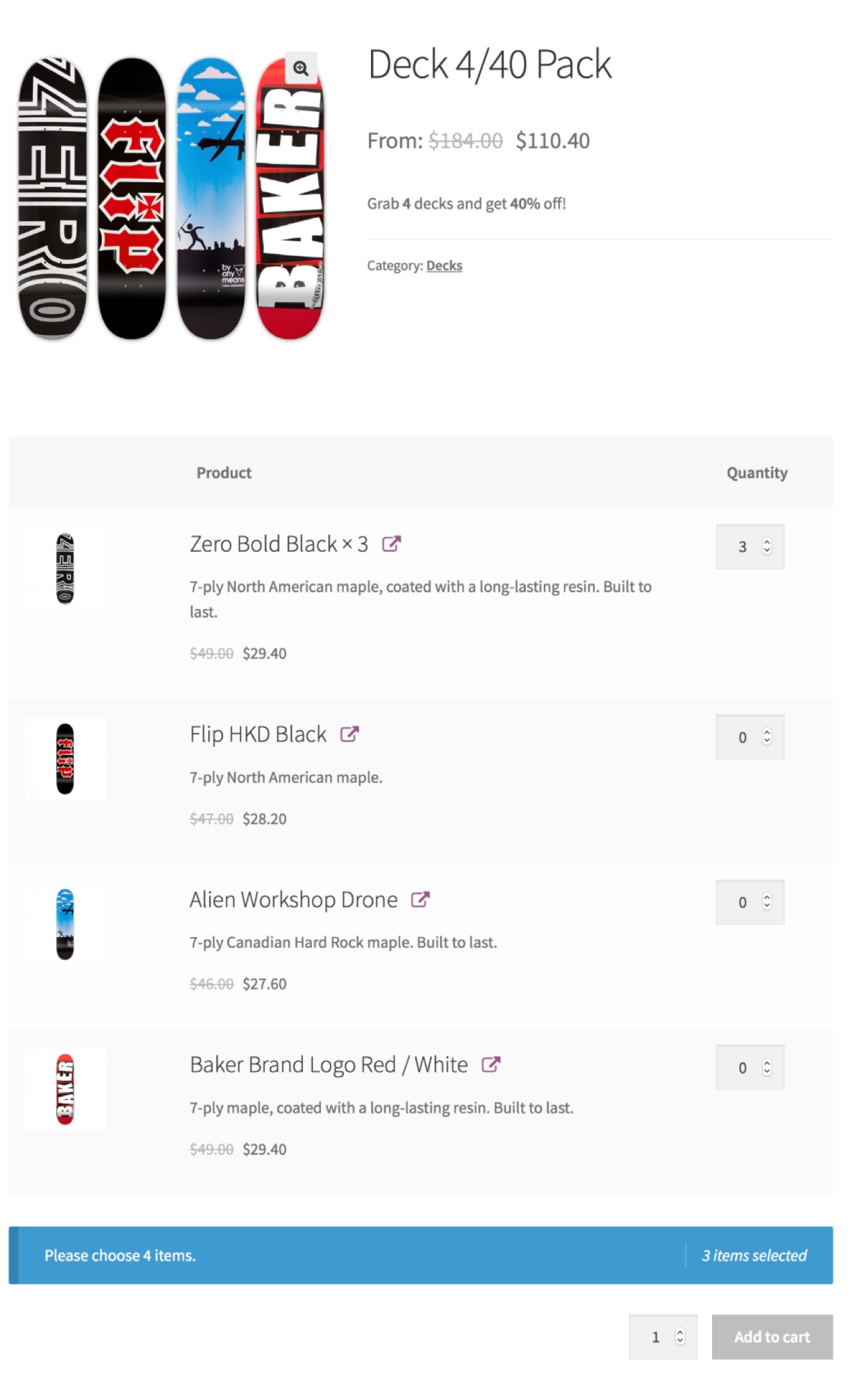The image size is (852, 1400).
Task: Click the up arrow on Baker Brand quantity
Action: pos(766,1064)
